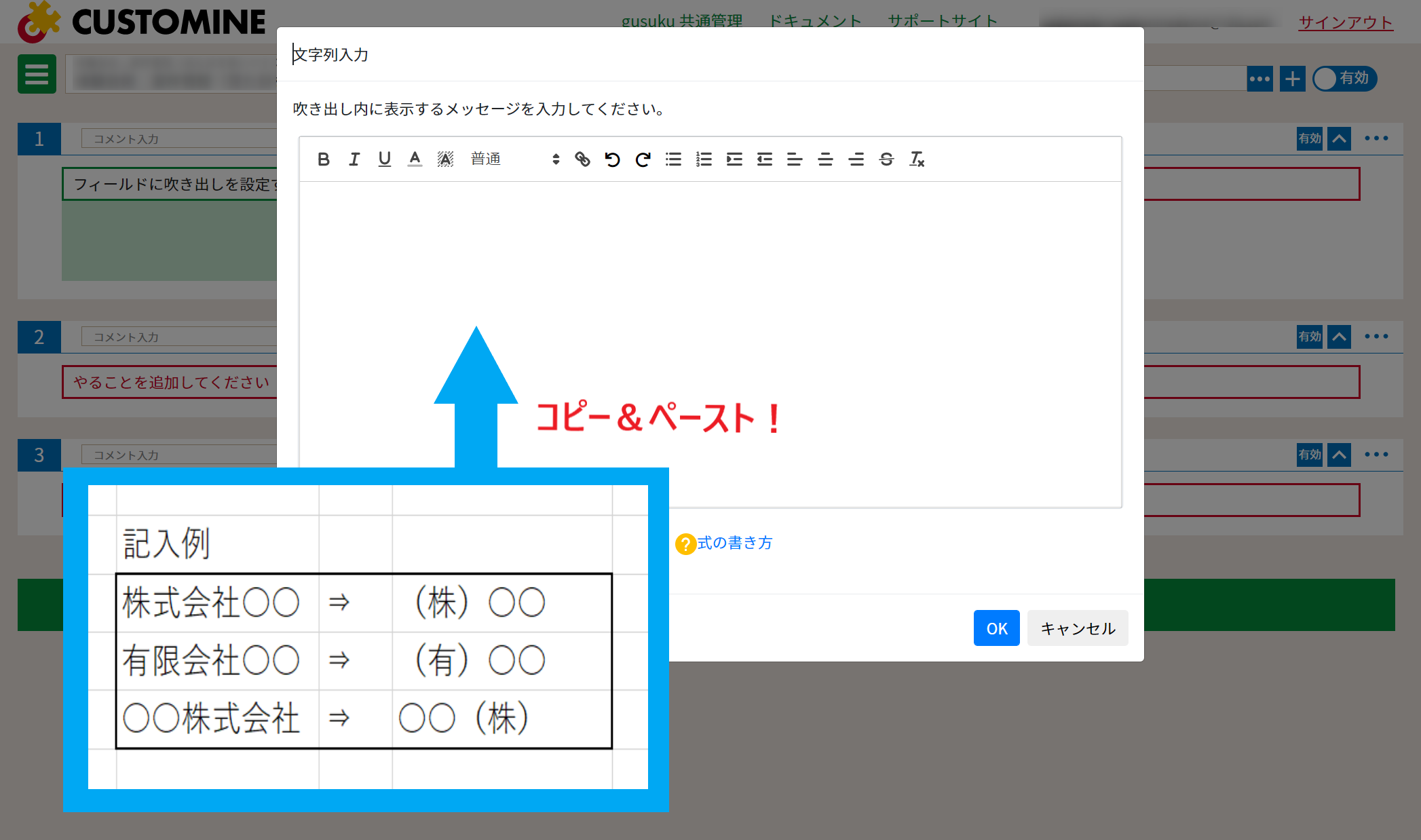Click the undo arrow in the toolbar
Image resolution: width=1421 pixels, height=840 pixels.
612,159
